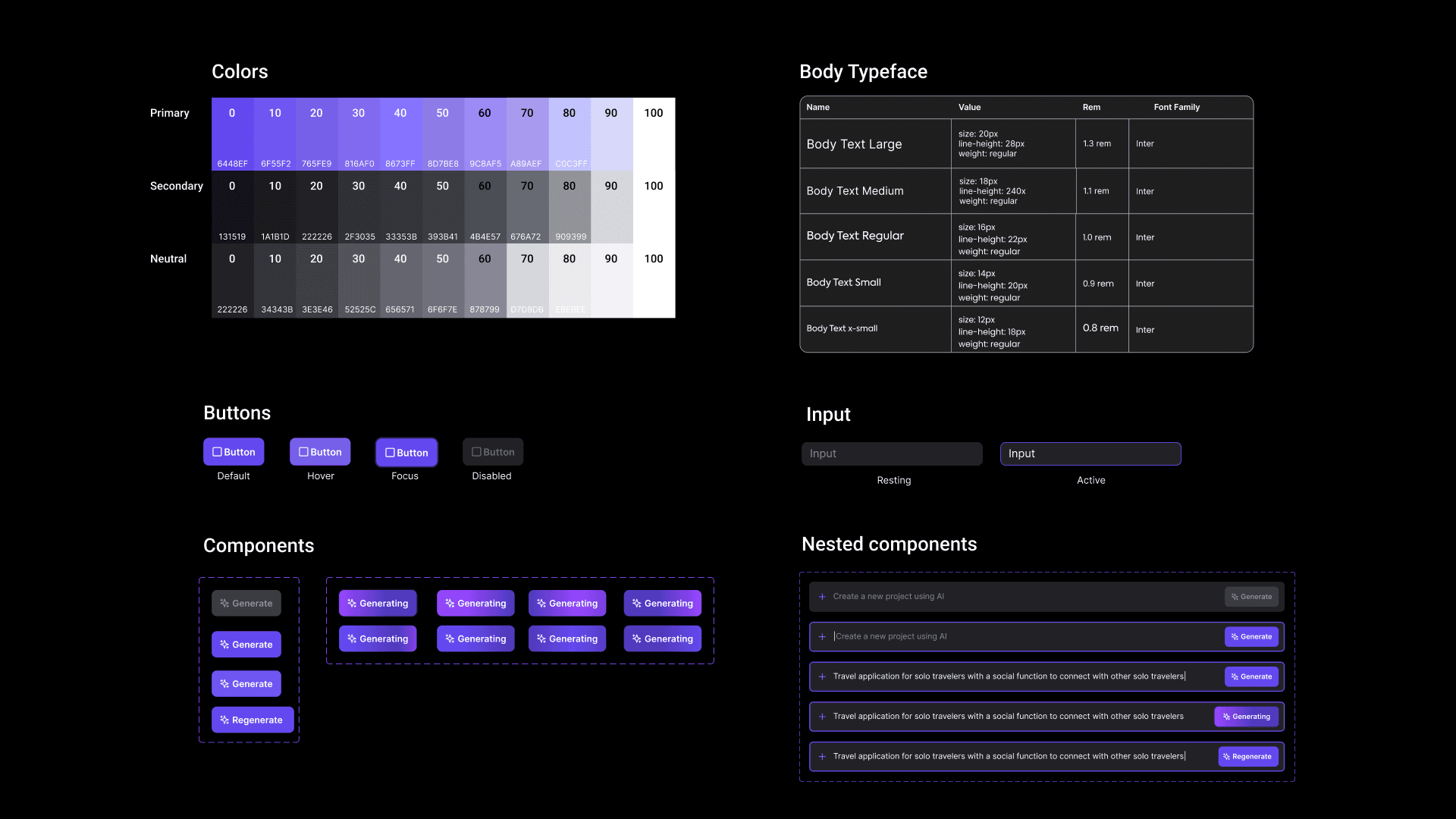
Task: Click the Regenerate button in Components
Action: pyautogui.click(x=253, y=720)
